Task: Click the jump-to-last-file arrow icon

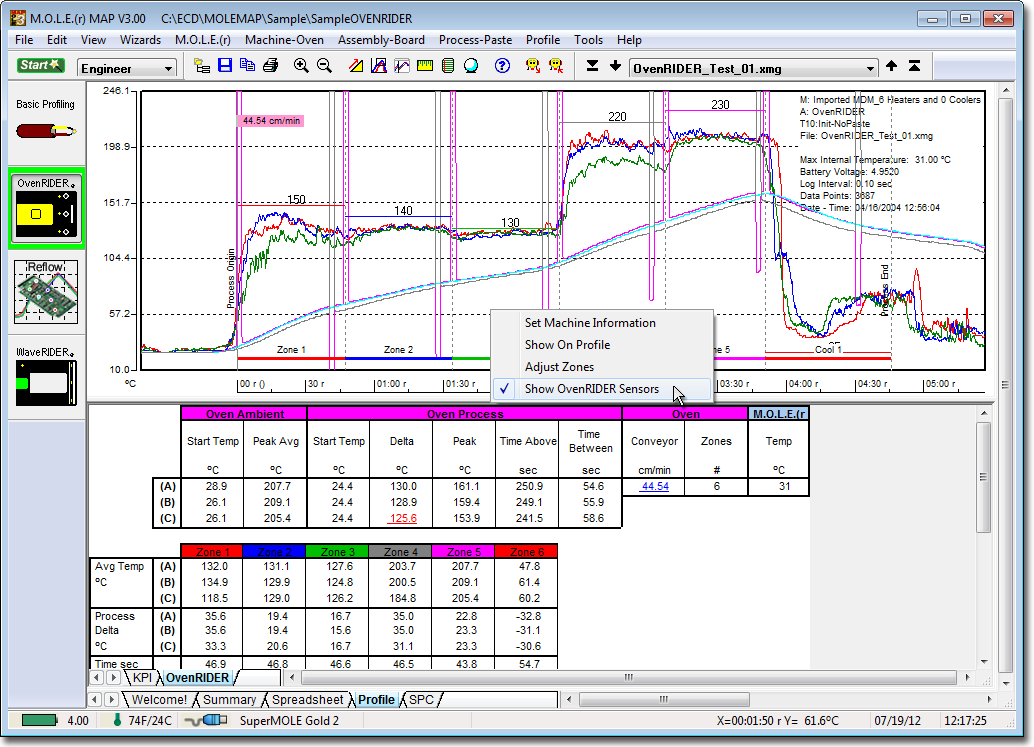Action: tap(592, 65)
